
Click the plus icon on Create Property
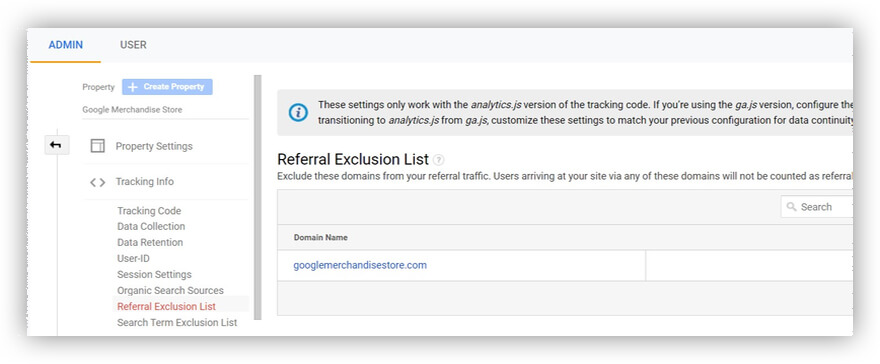(x=133, y=87)
